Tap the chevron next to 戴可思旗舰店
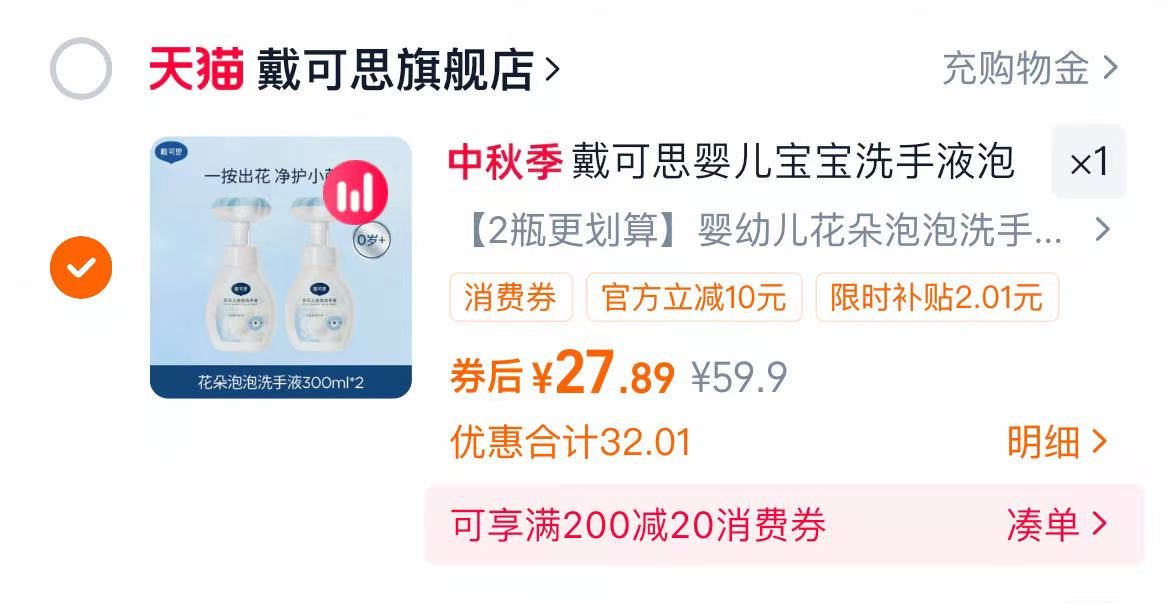1170x603 pixels. 552,69
